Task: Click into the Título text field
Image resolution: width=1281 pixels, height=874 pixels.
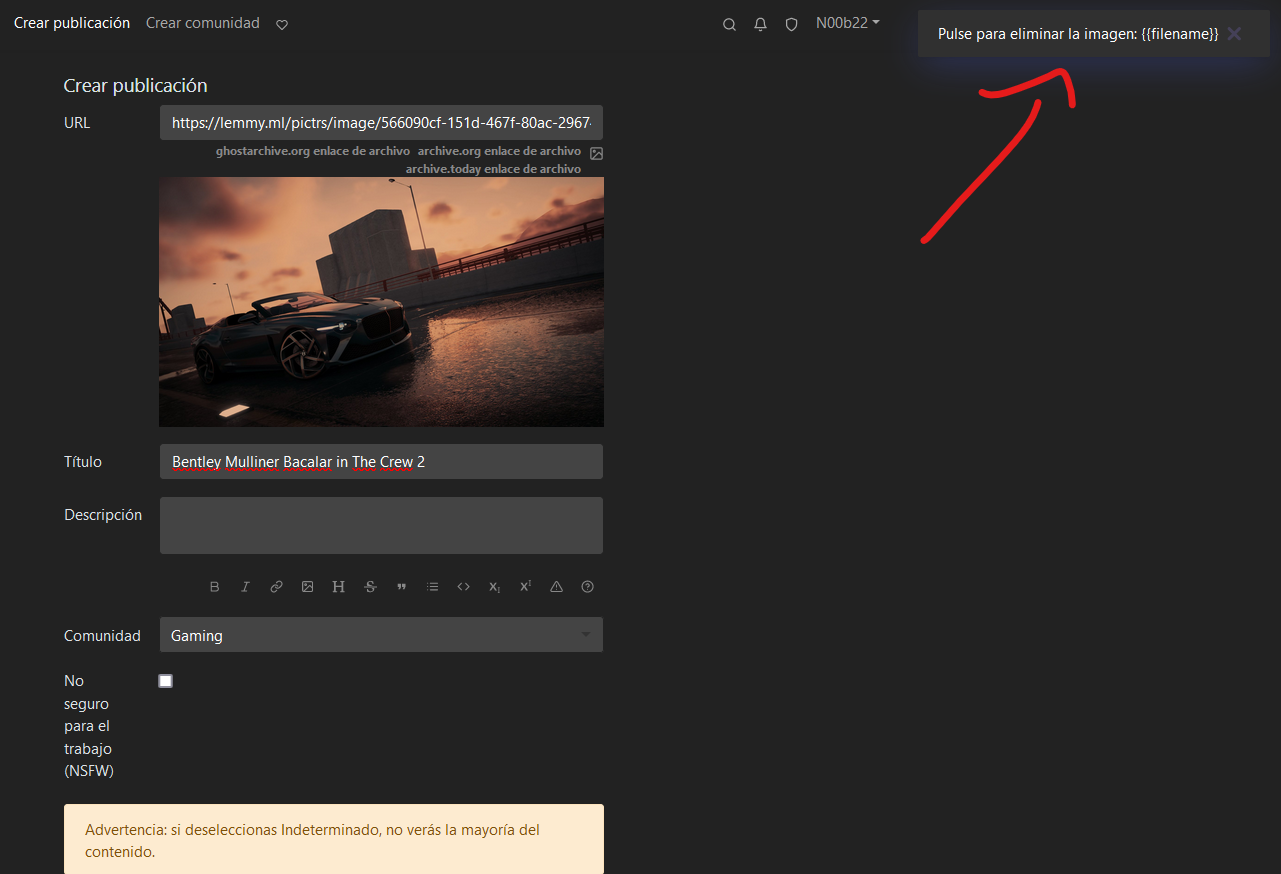Action: 381,462
